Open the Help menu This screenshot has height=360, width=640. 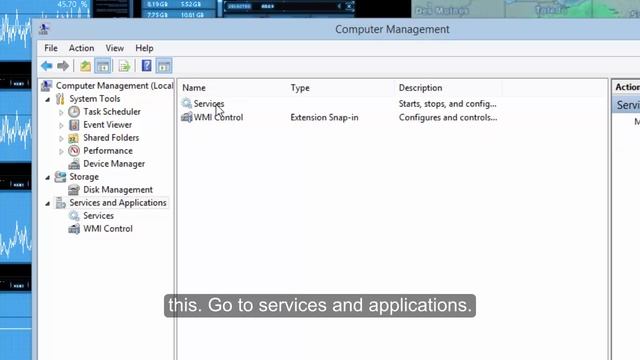(144, 48)
